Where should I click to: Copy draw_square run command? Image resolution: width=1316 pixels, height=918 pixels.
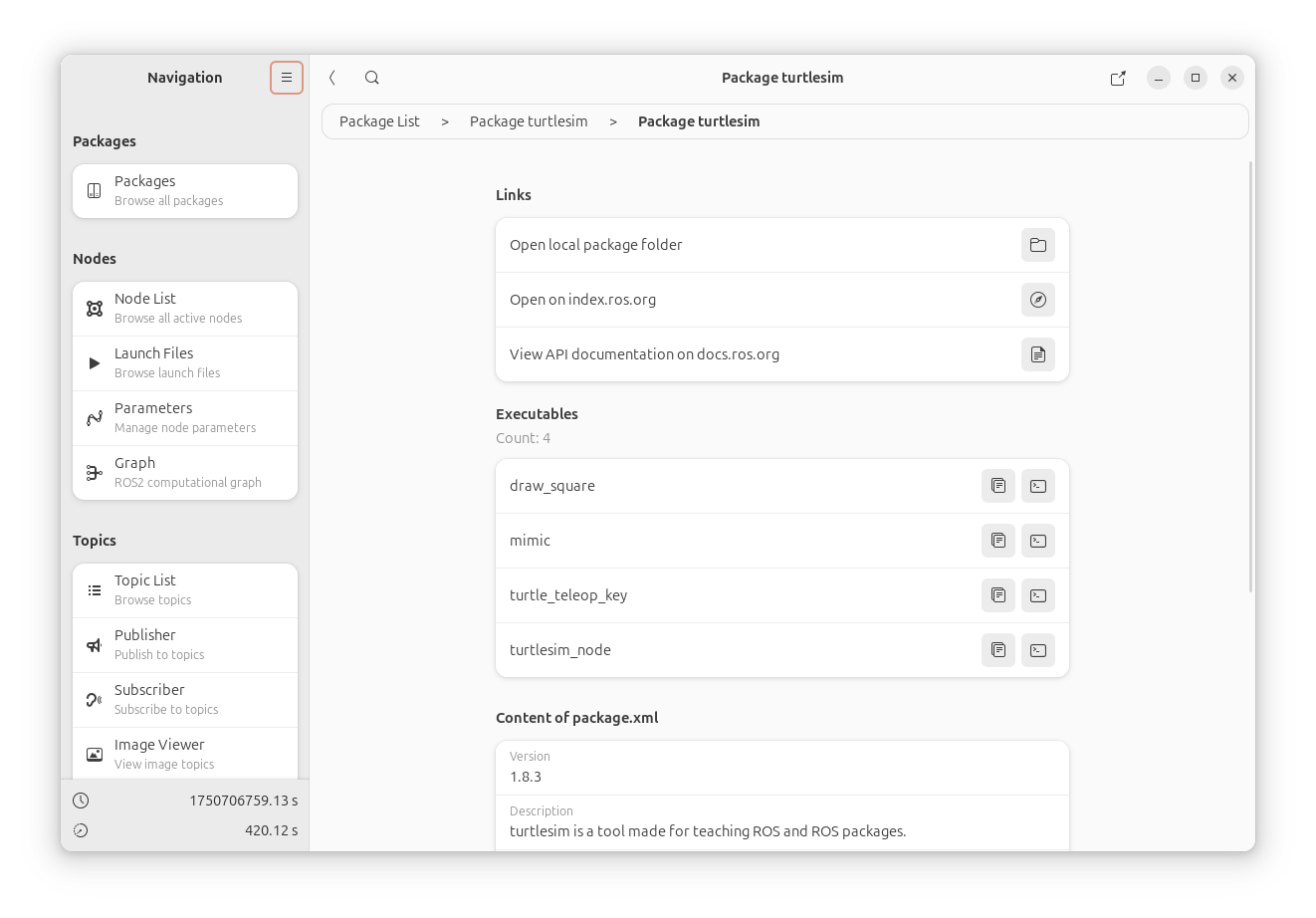(998, 486)
